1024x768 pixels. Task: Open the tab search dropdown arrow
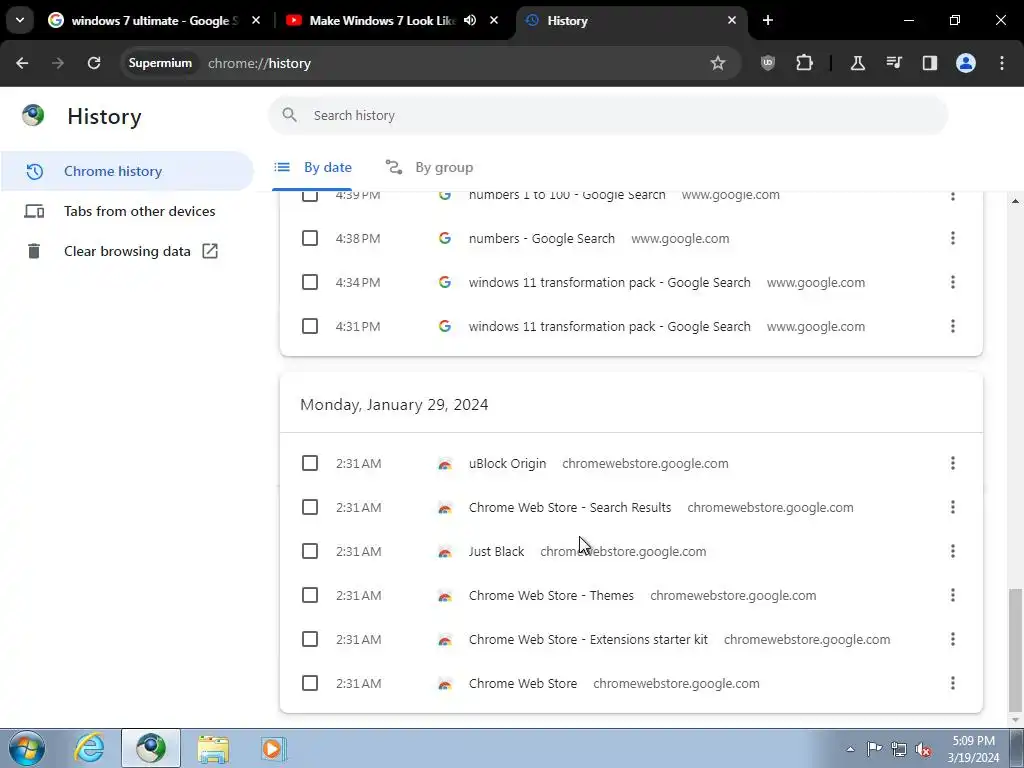click(20, 20)
